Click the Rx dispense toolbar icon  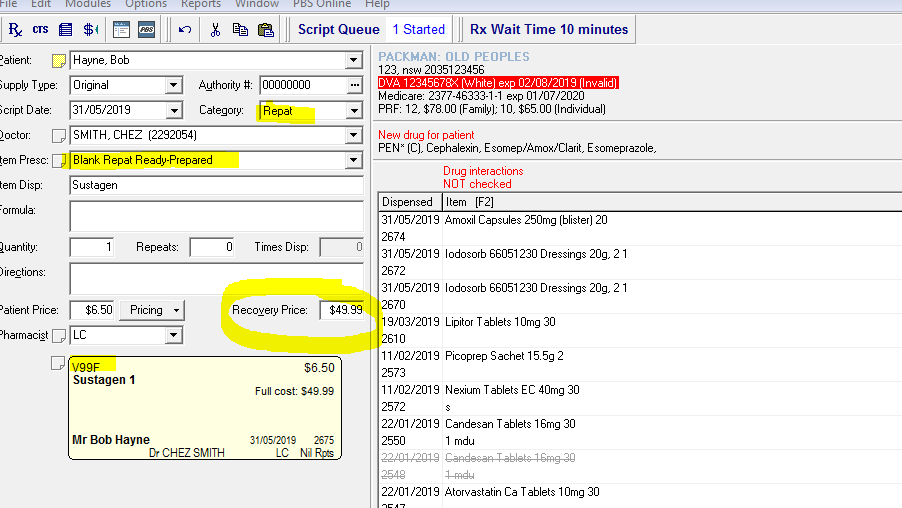[x=15, y=30]
